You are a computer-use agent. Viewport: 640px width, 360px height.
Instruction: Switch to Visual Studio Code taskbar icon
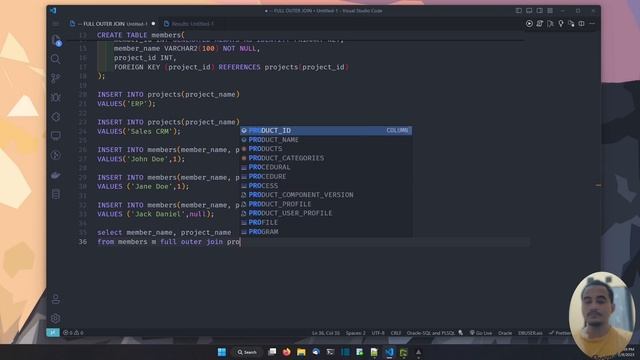click(389, 352)
